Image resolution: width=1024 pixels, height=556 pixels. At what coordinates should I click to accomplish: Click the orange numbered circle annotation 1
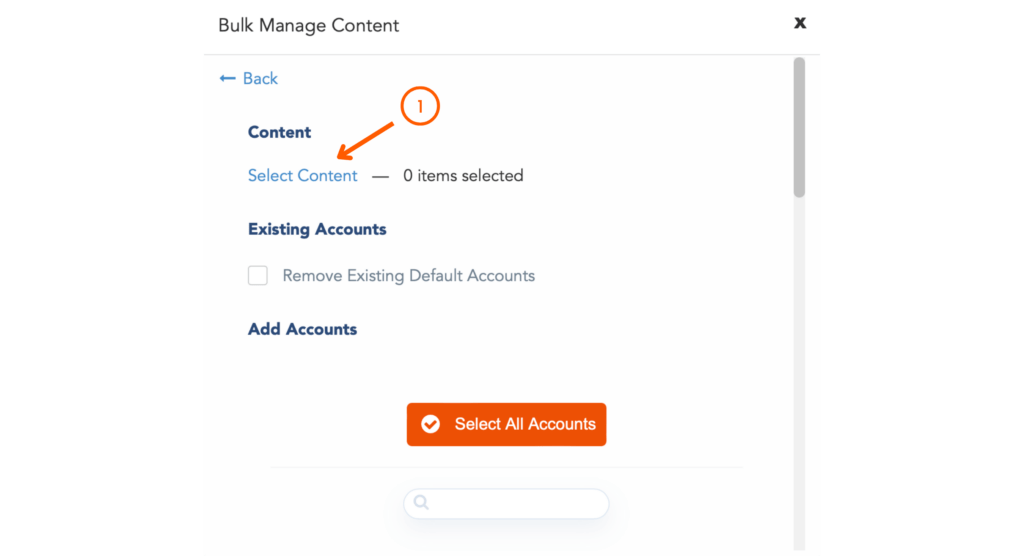point(420,106)
